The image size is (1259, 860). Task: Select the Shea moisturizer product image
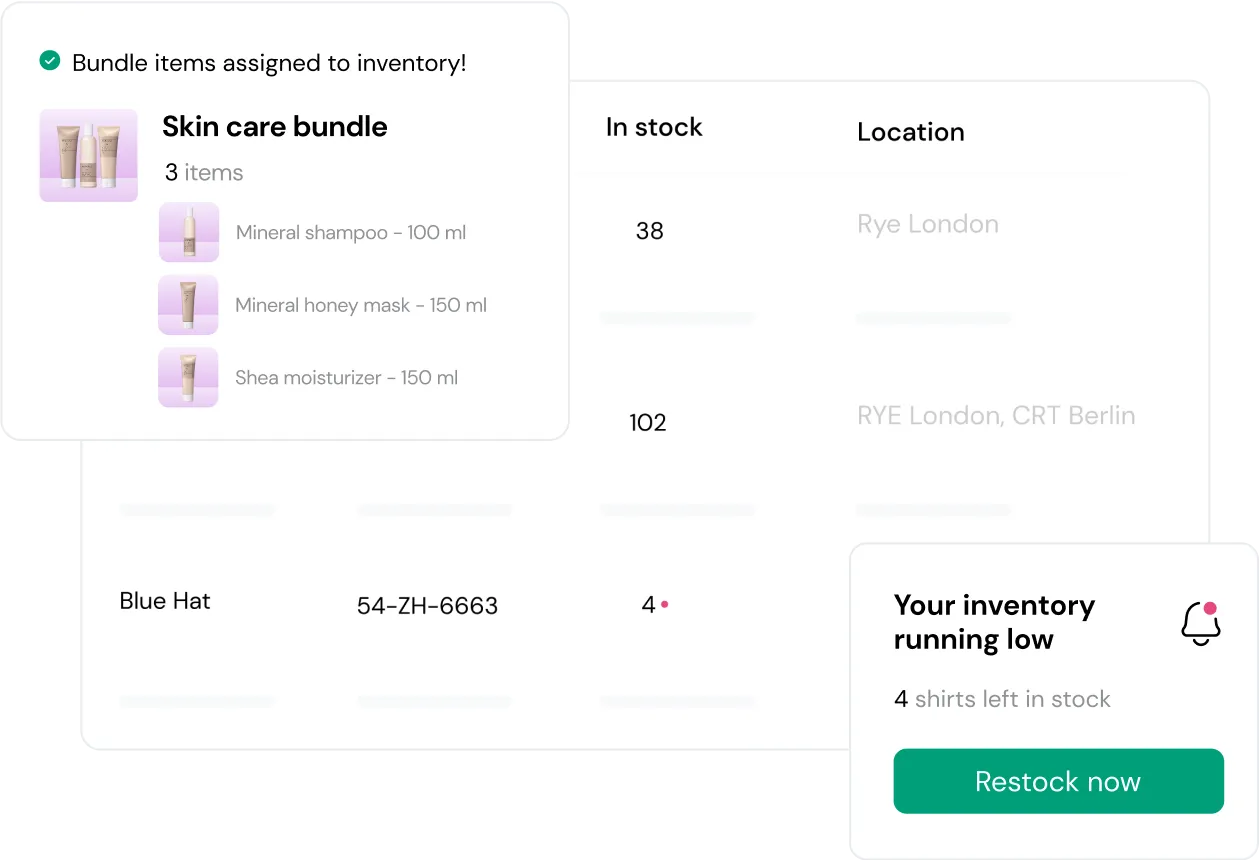tap(189, 377)
